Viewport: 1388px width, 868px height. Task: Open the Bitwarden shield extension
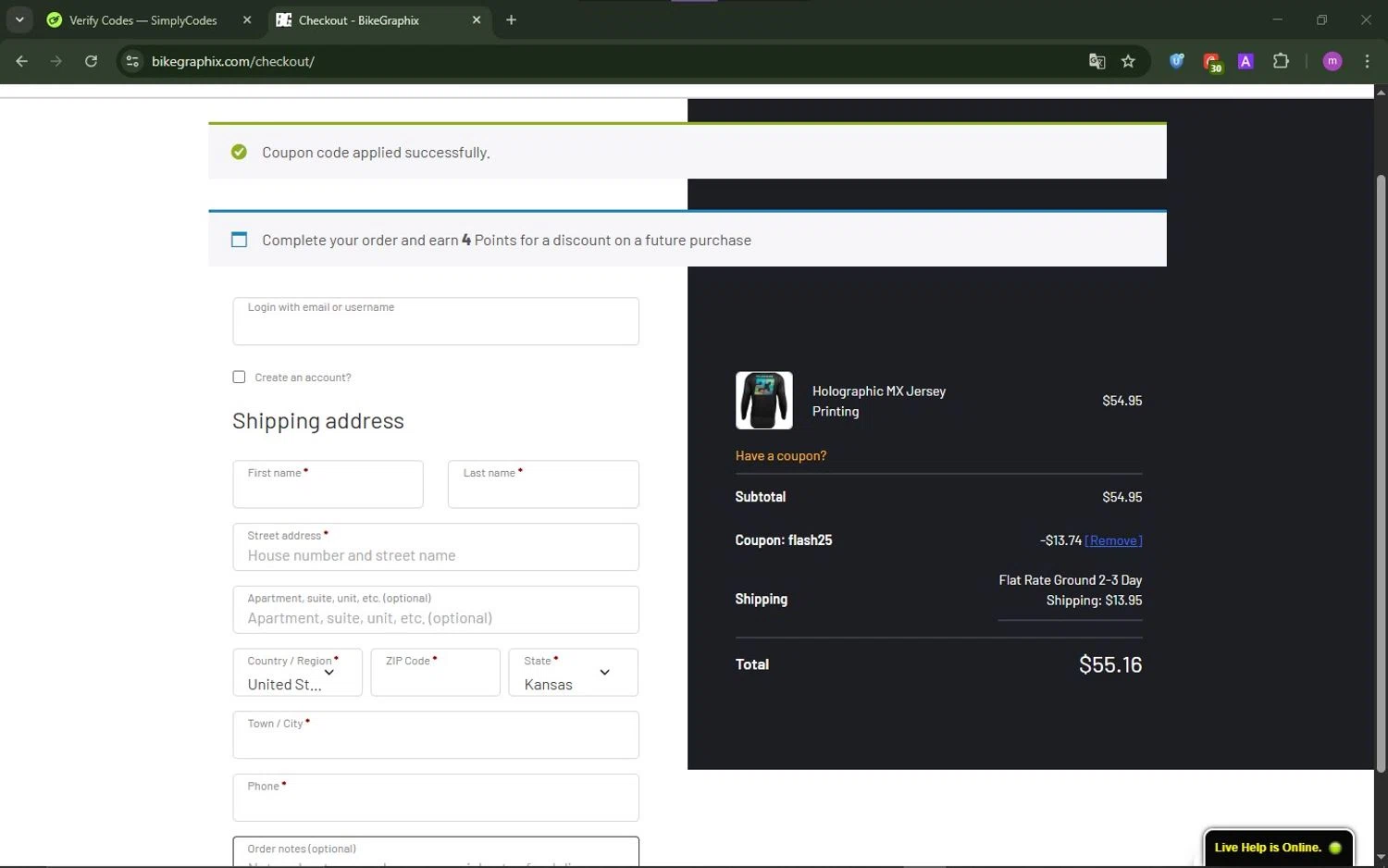click(x=1177, y=61)
